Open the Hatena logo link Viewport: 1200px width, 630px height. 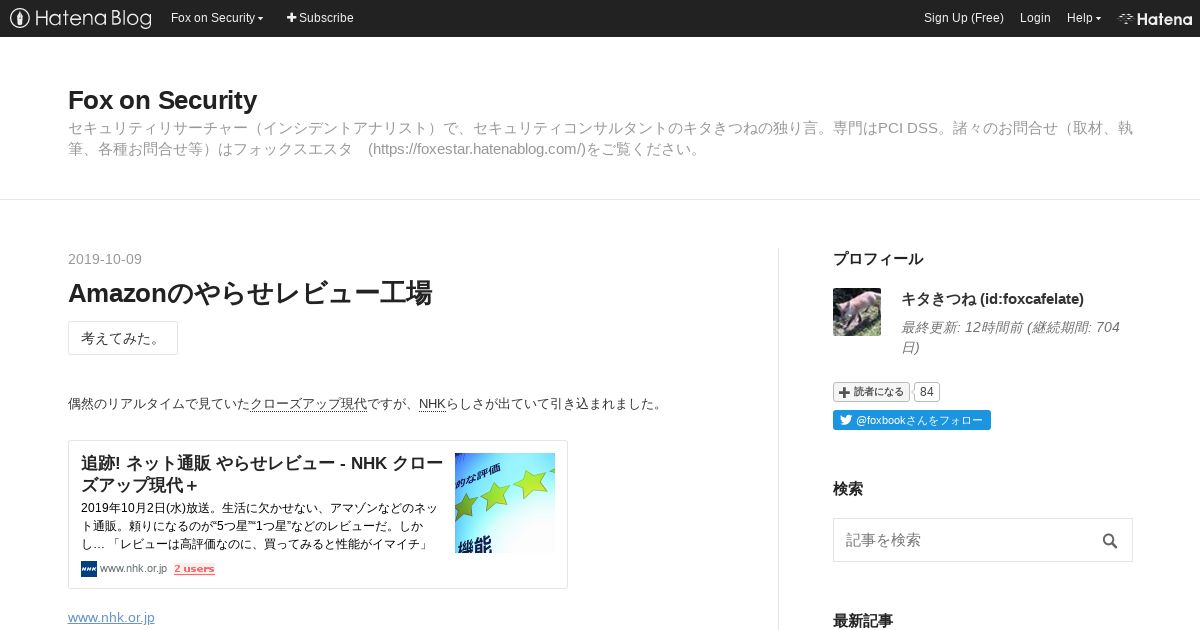1155,18
